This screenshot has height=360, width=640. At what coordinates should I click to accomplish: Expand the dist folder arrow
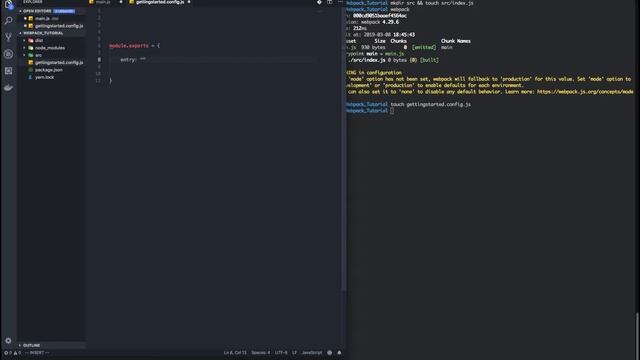(x=24, y=40)
